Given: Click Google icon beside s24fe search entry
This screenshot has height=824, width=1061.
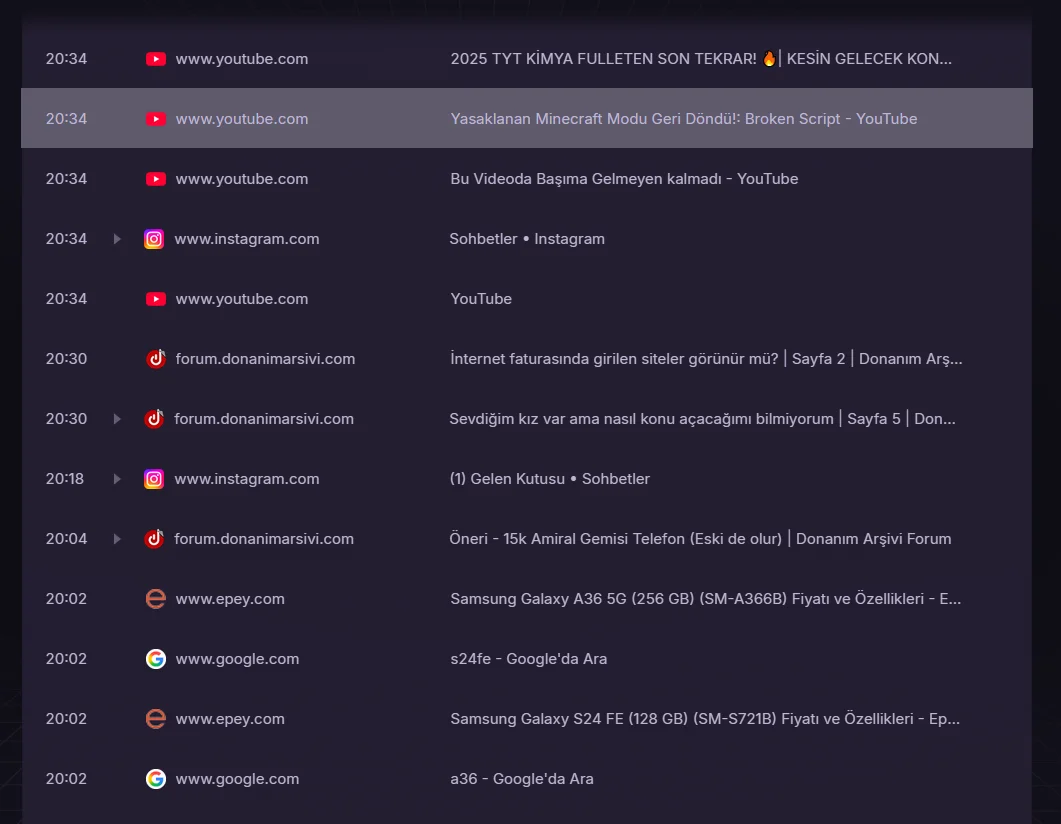Looking at the screenshot, I should [156, 659].
